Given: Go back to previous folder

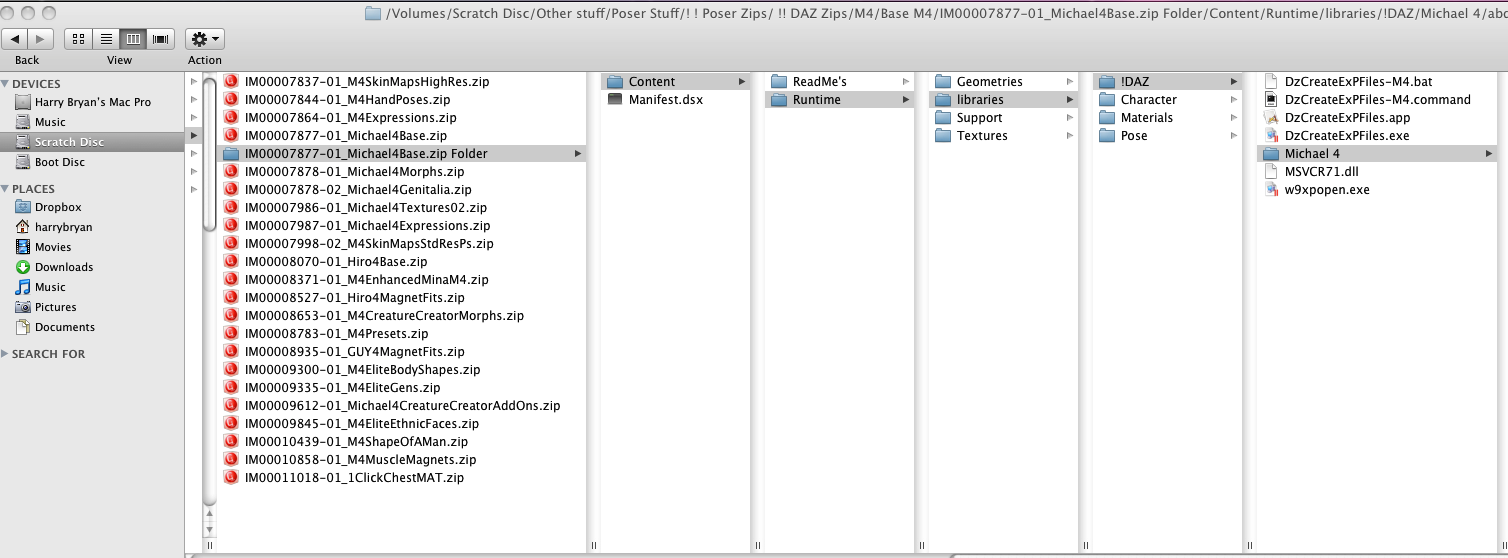Looking at the screenshot, I should click(x=16, y=39).
